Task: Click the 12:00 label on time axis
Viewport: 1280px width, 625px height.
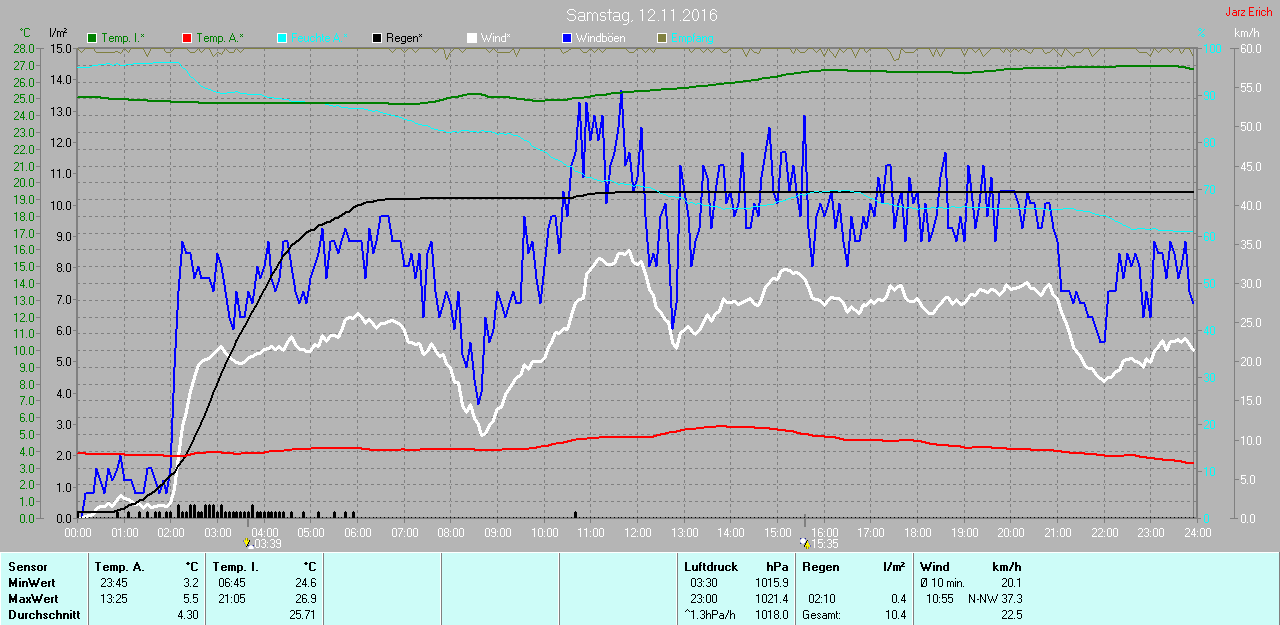Action: pyautogui.click(x=637, y=532)
